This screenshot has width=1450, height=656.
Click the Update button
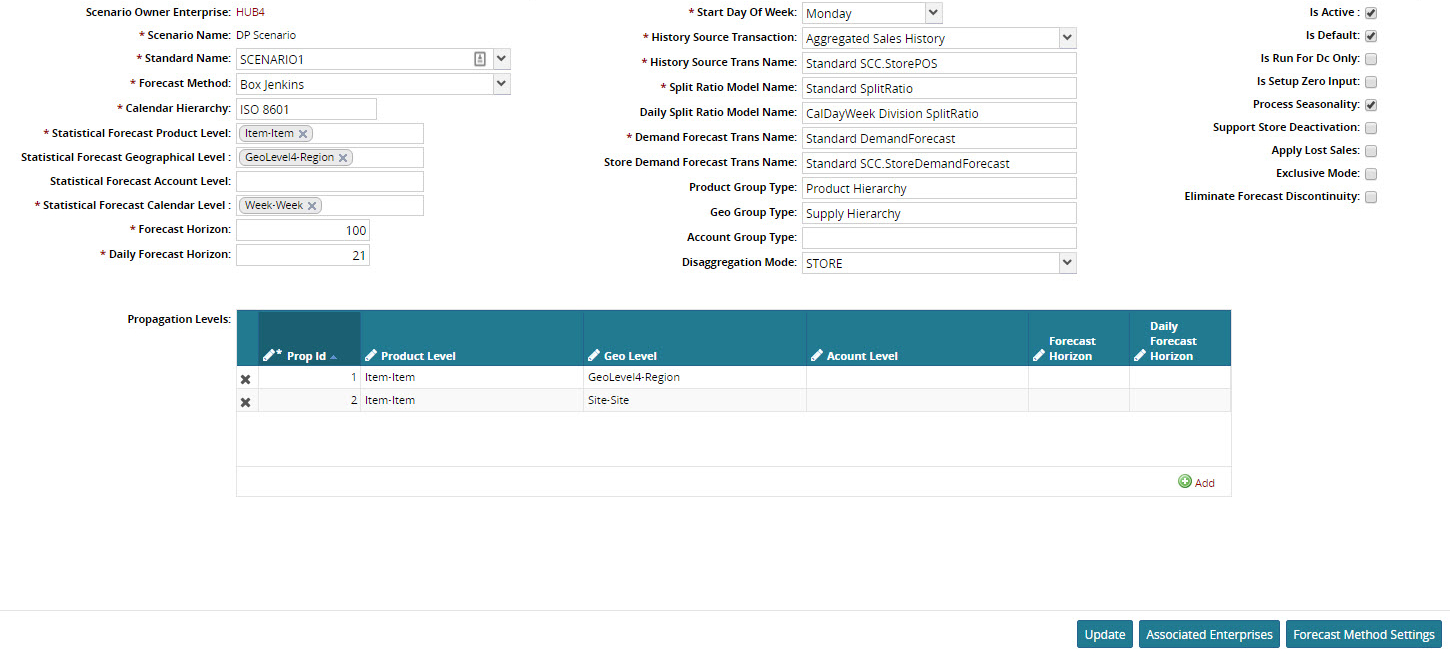coord(1105,634)
